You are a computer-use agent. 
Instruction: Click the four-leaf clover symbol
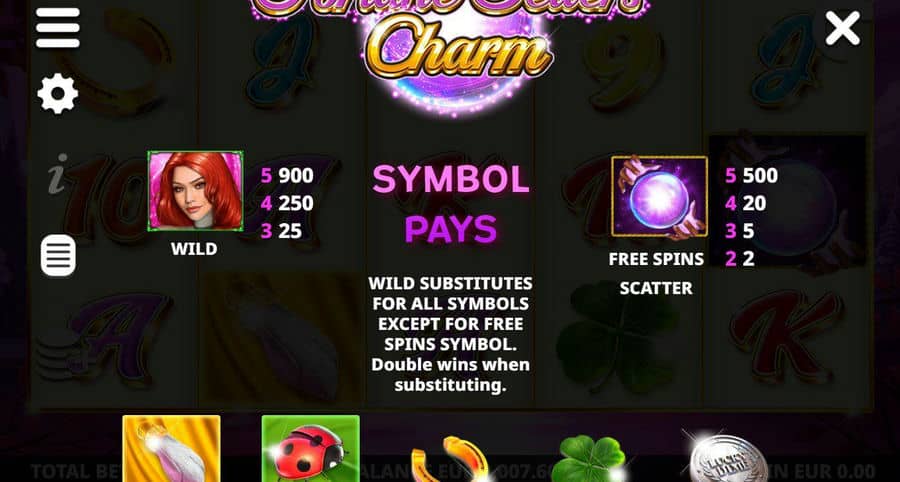588,459
